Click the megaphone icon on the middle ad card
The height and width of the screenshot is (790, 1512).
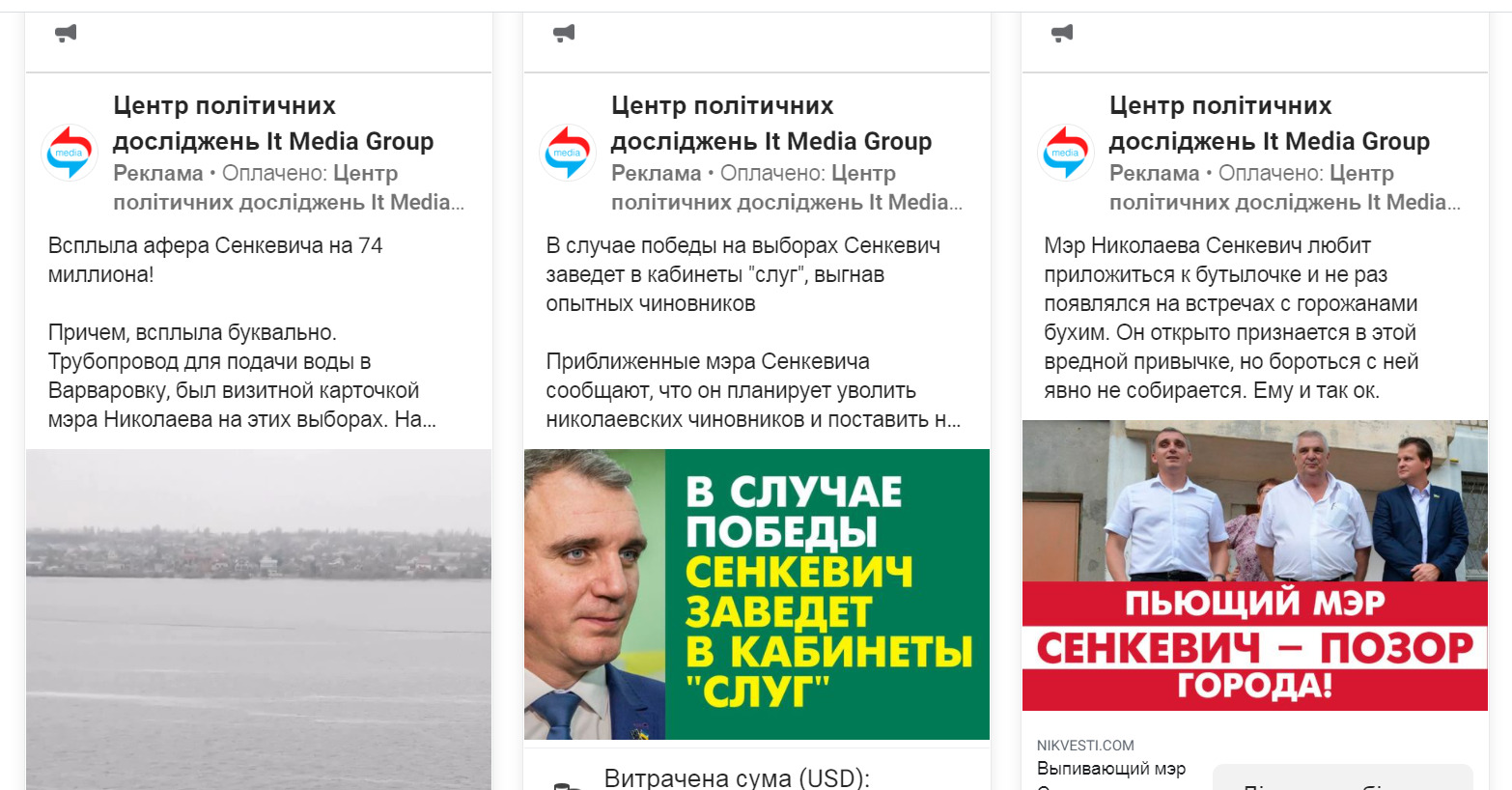[x=564, y=34]
